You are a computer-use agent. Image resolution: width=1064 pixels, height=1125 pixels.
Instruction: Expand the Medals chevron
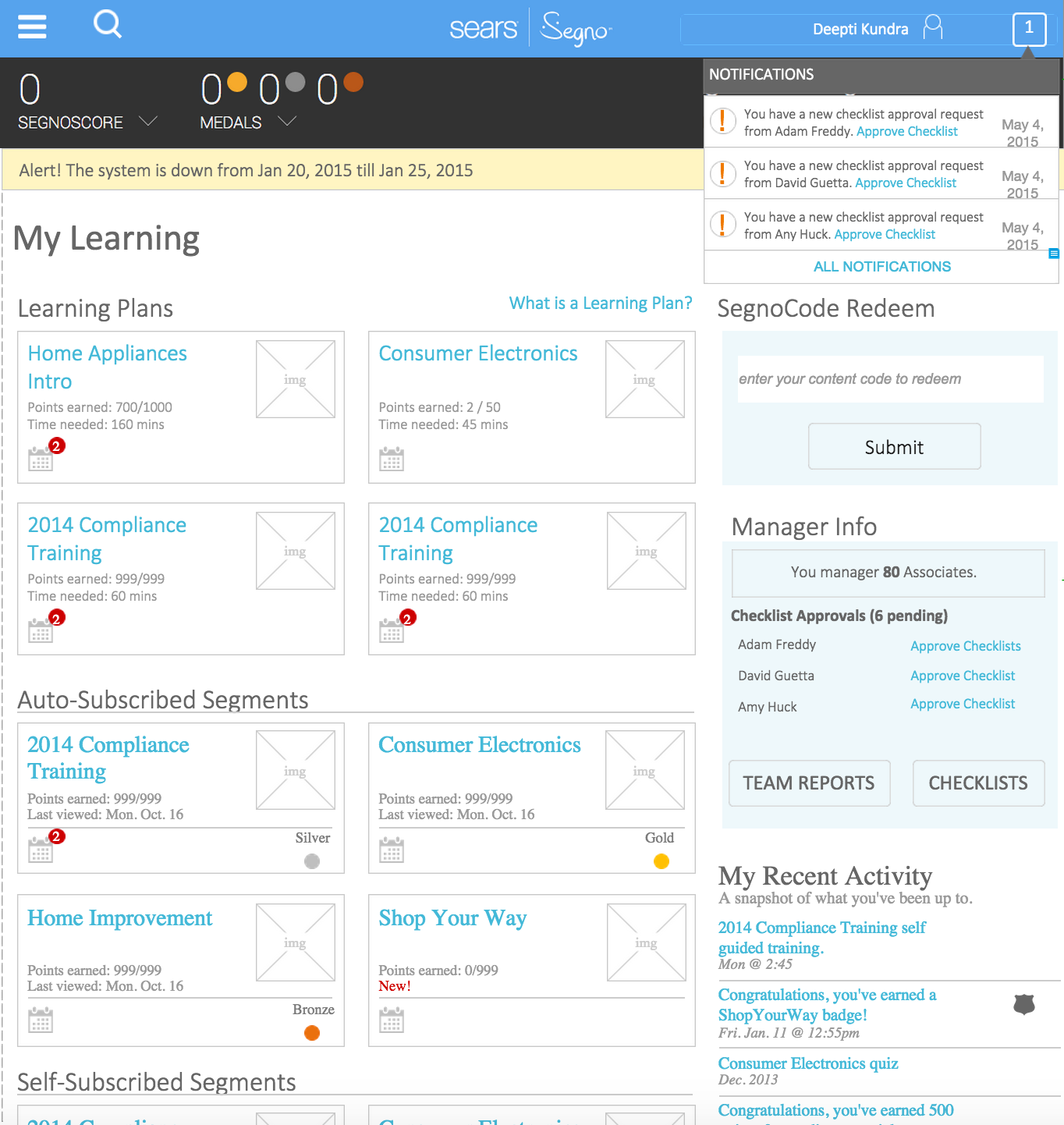point(287,121)
